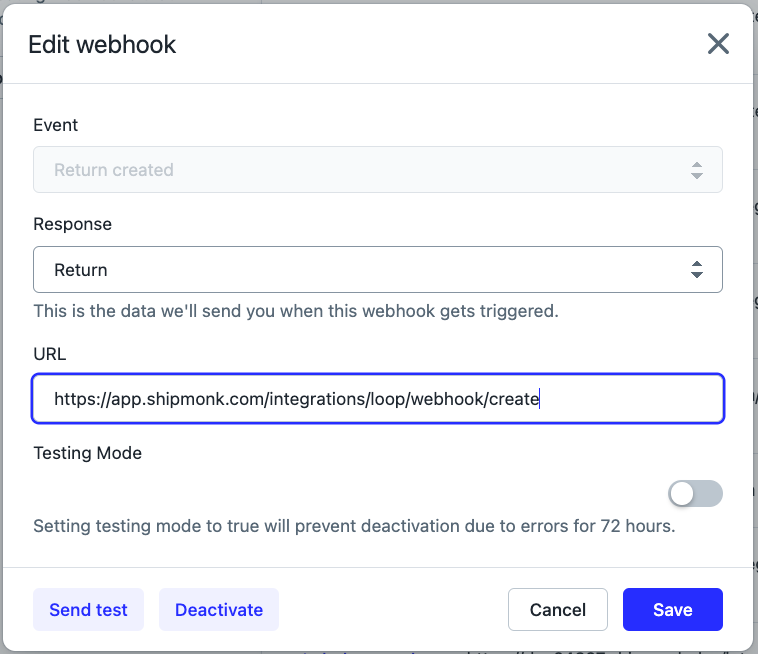Save the webhook changes

672,610
